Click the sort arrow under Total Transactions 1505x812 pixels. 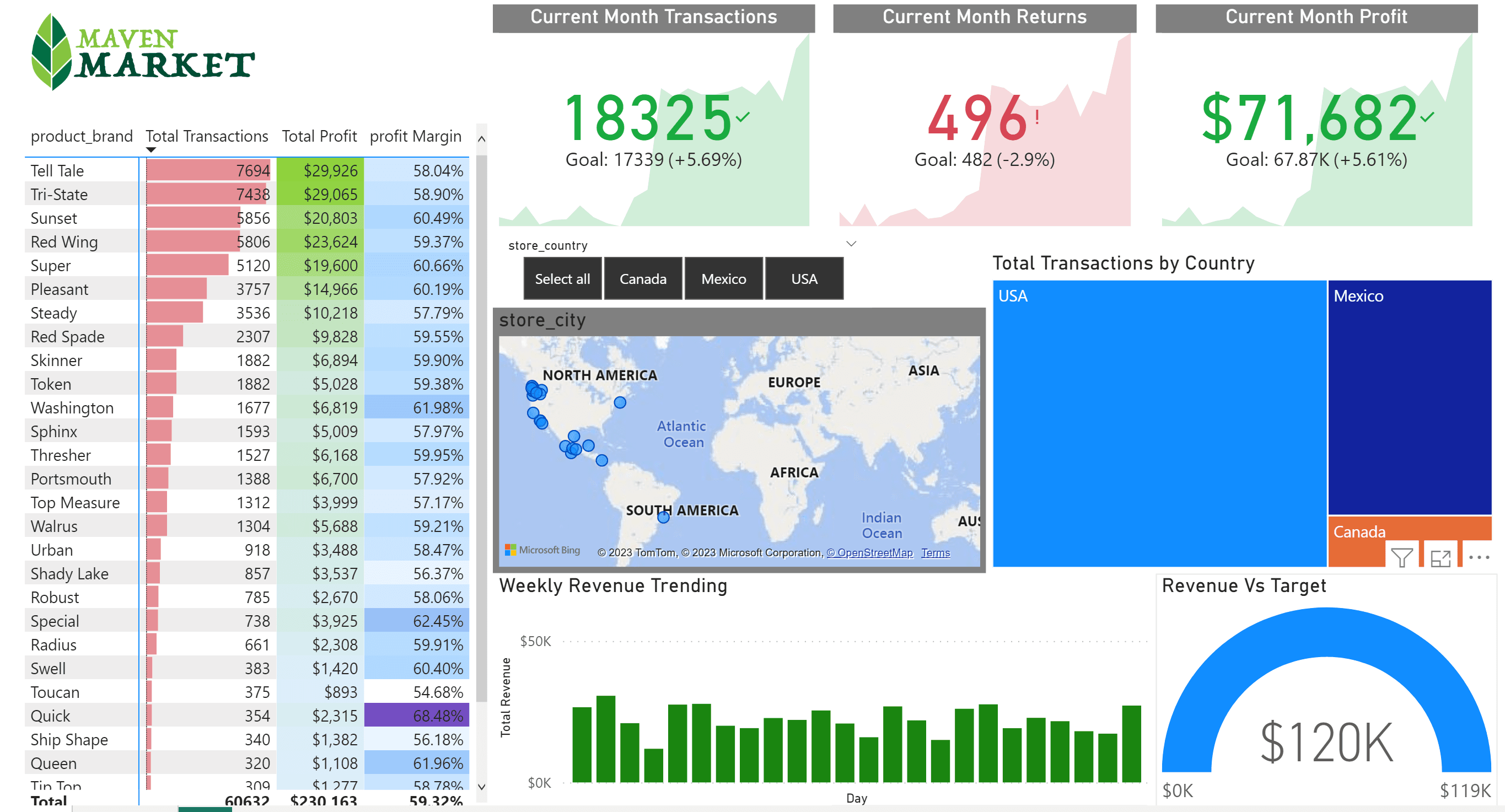150,150
